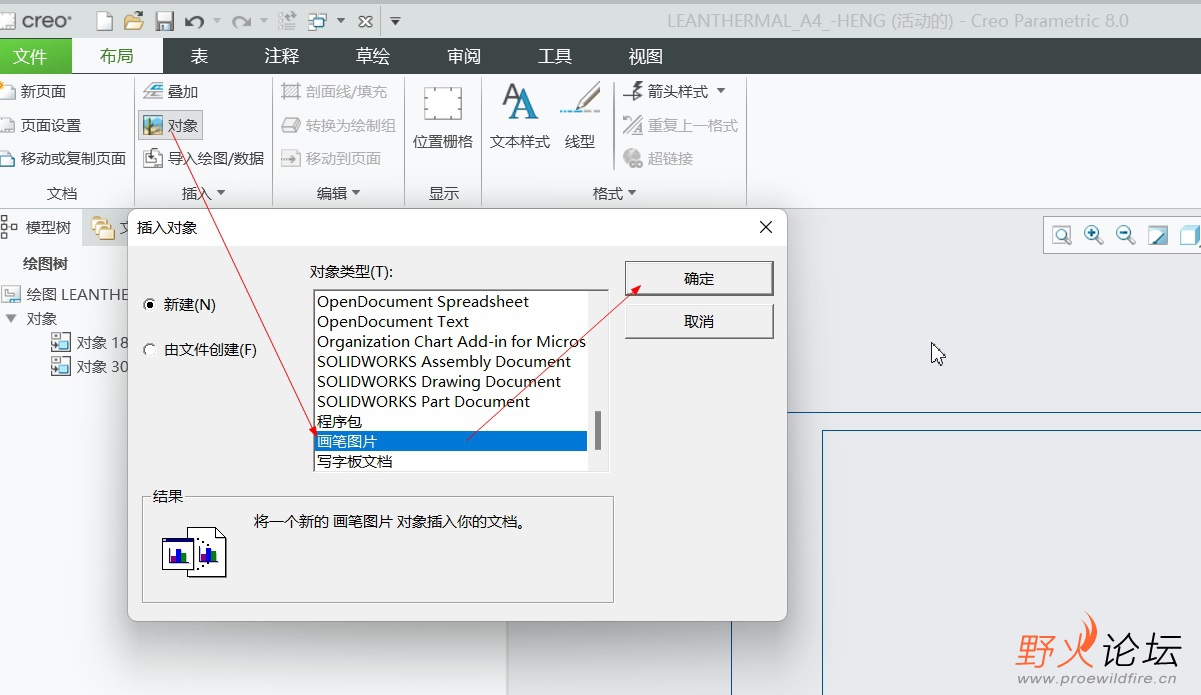Add a new page (新页面)

(33, 91)
